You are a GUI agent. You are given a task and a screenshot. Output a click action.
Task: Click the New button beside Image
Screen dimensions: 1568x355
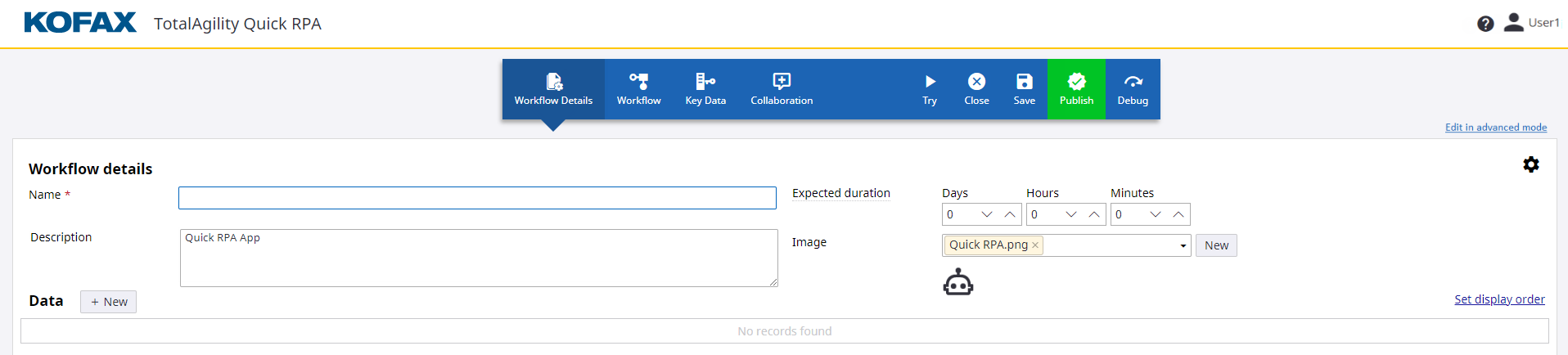coord(1216,245)
